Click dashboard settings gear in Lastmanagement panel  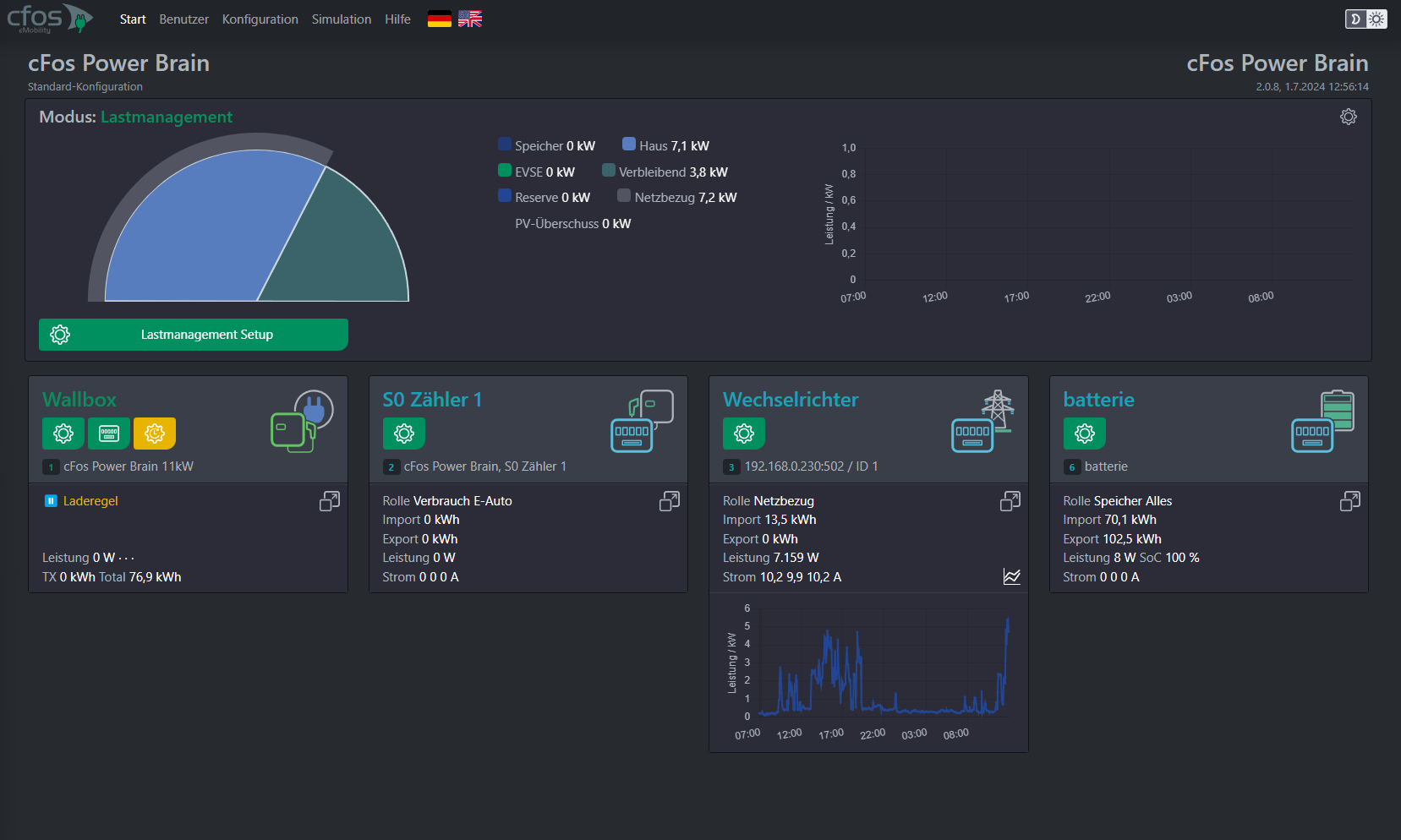[1349, 117]
